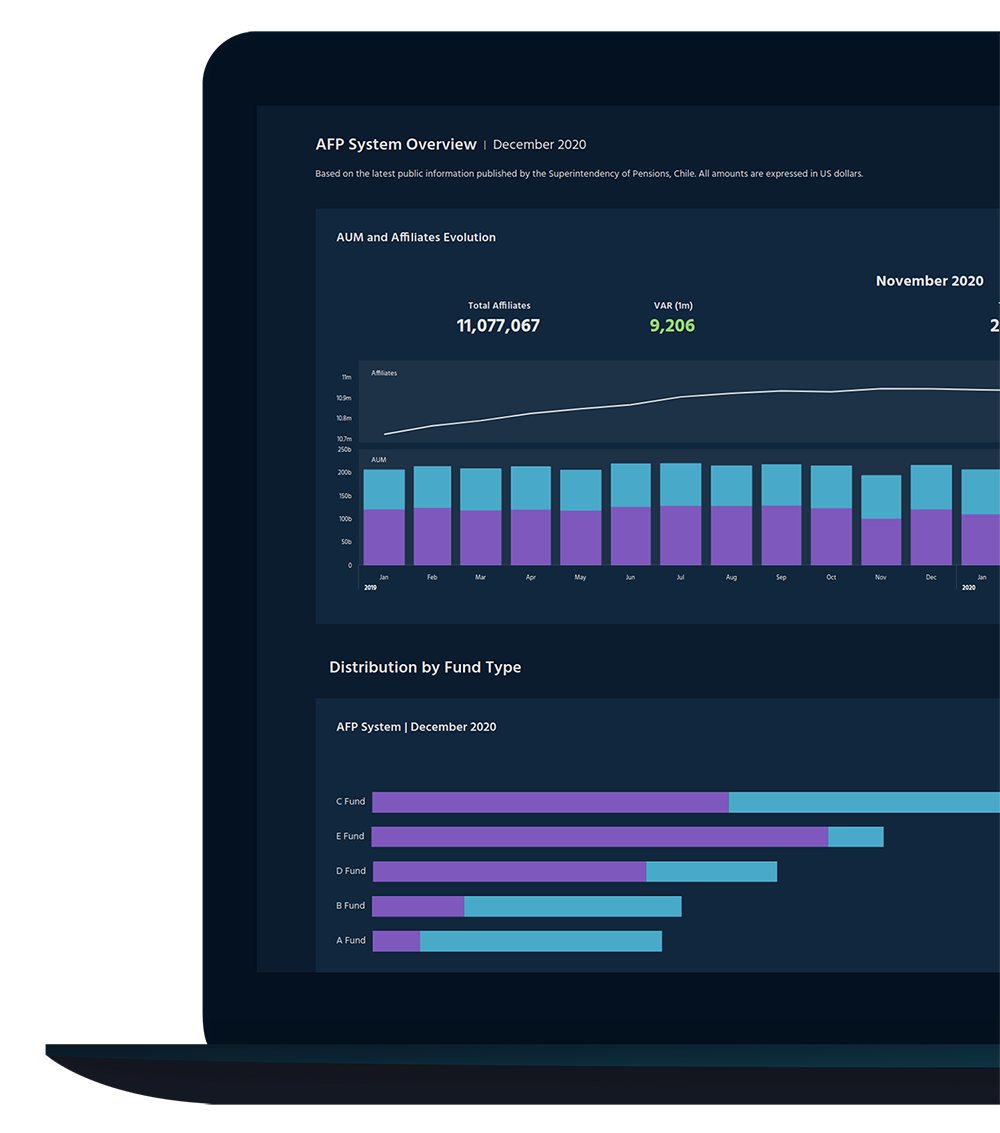This screenshot has height=1133, width=1000.
Task: Click the November 2020 period label
Action: click(x=929, y=282)
